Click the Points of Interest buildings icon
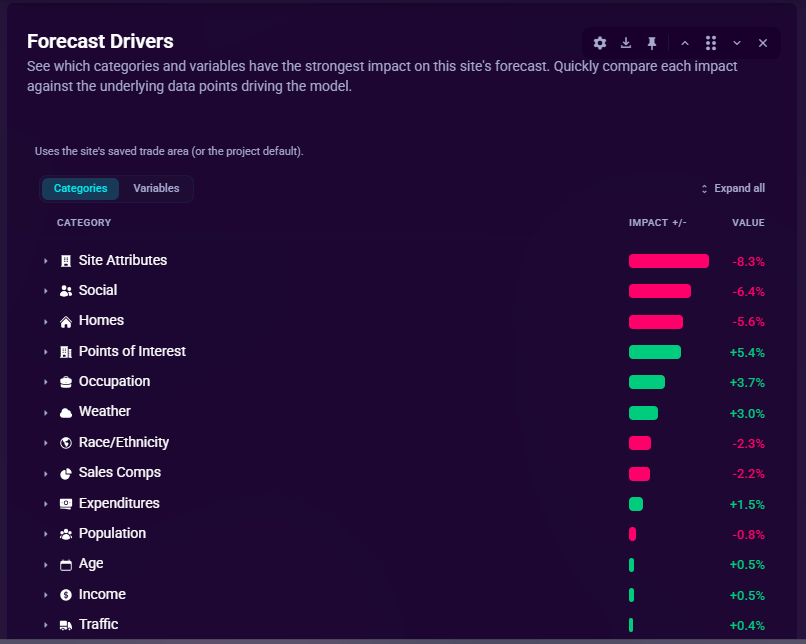This screenshot has width=806, height=644. point(66,352)
